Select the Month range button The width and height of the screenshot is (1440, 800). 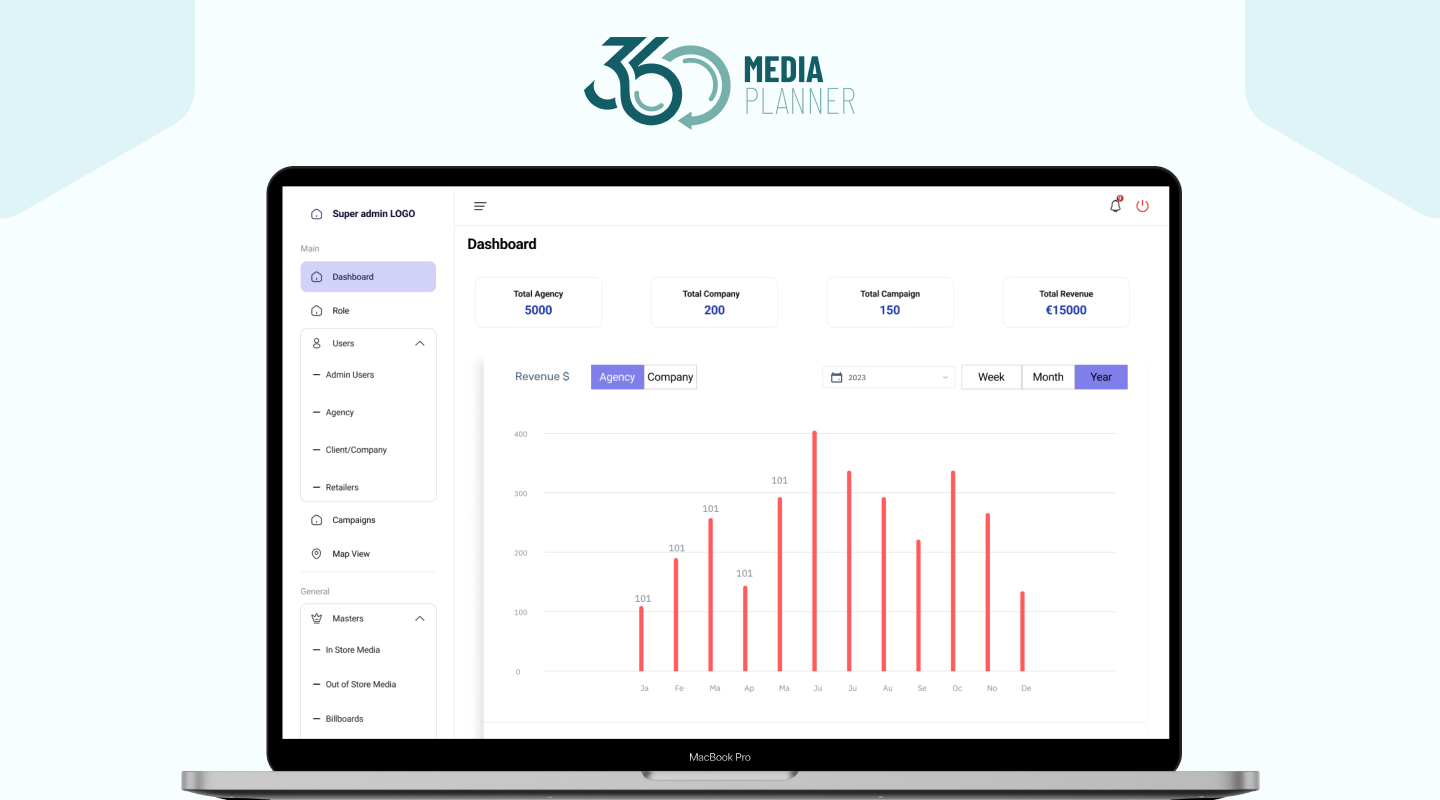[1047, 377]
